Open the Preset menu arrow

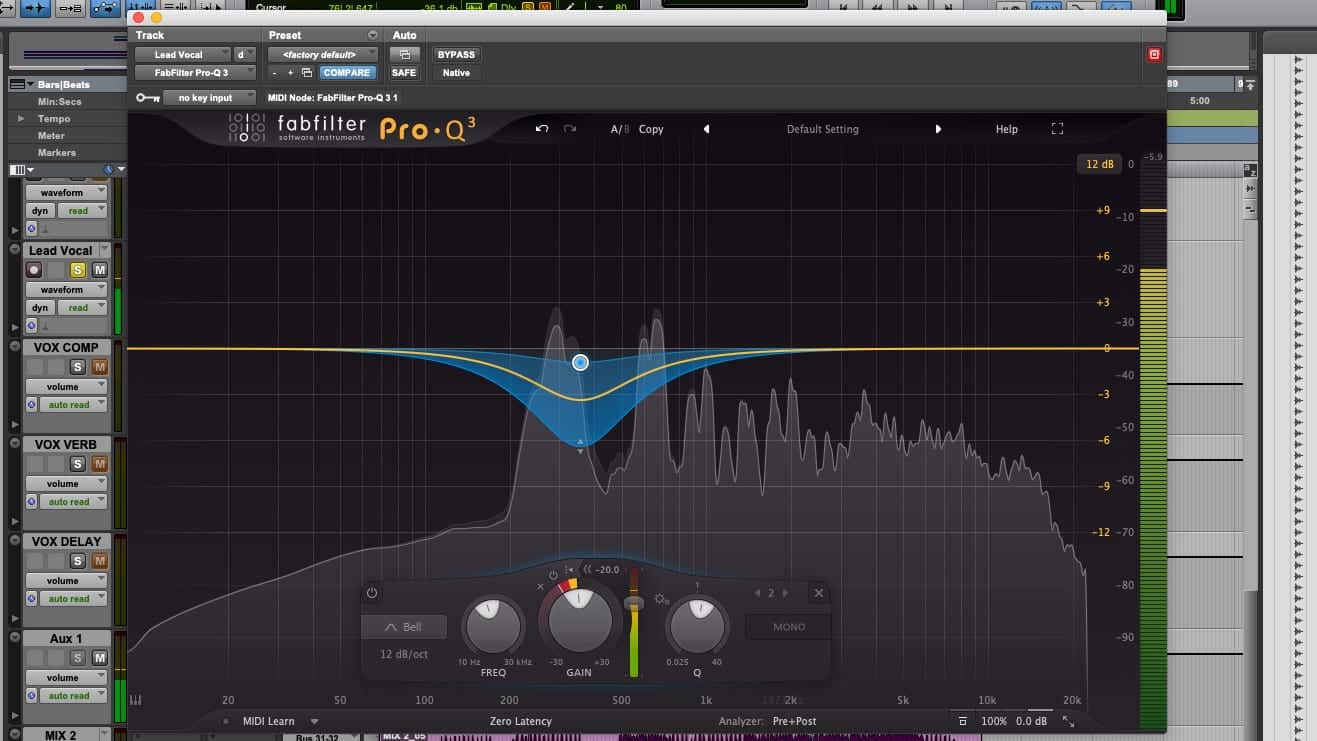[373, 35]
